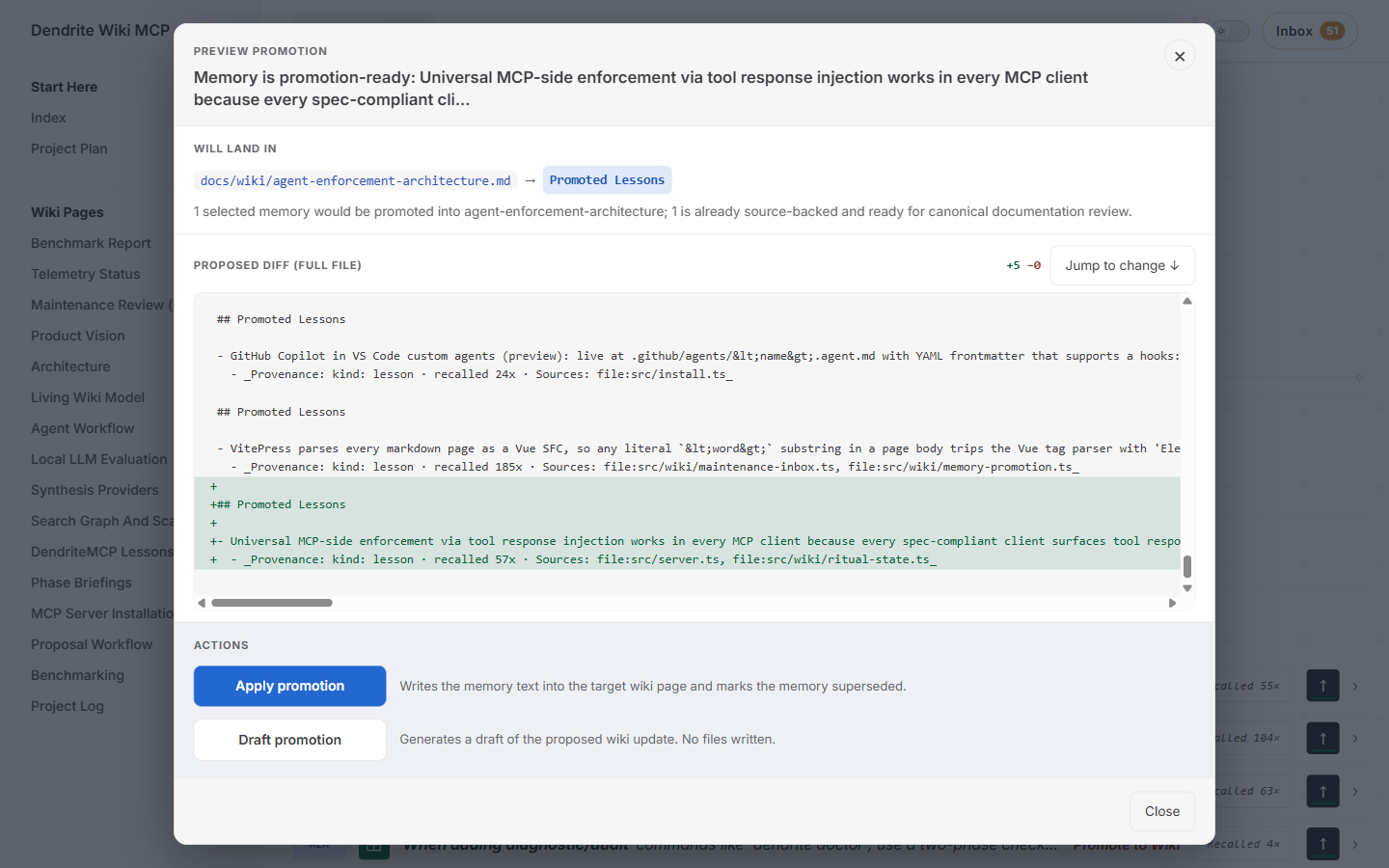Click the diff vertical scrollbar thumb
Screen dimensions: 1389x868
(x=1187, y=566)
